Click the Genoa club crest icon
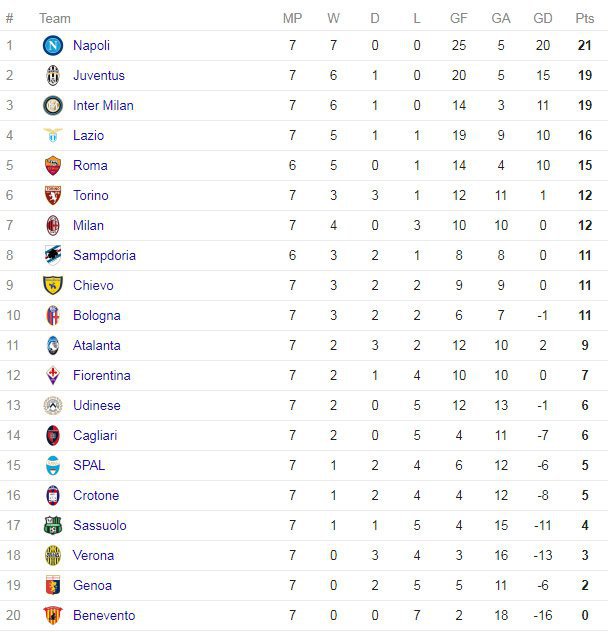The height and width of the screenshot is (632, 608). coord(53,585)
